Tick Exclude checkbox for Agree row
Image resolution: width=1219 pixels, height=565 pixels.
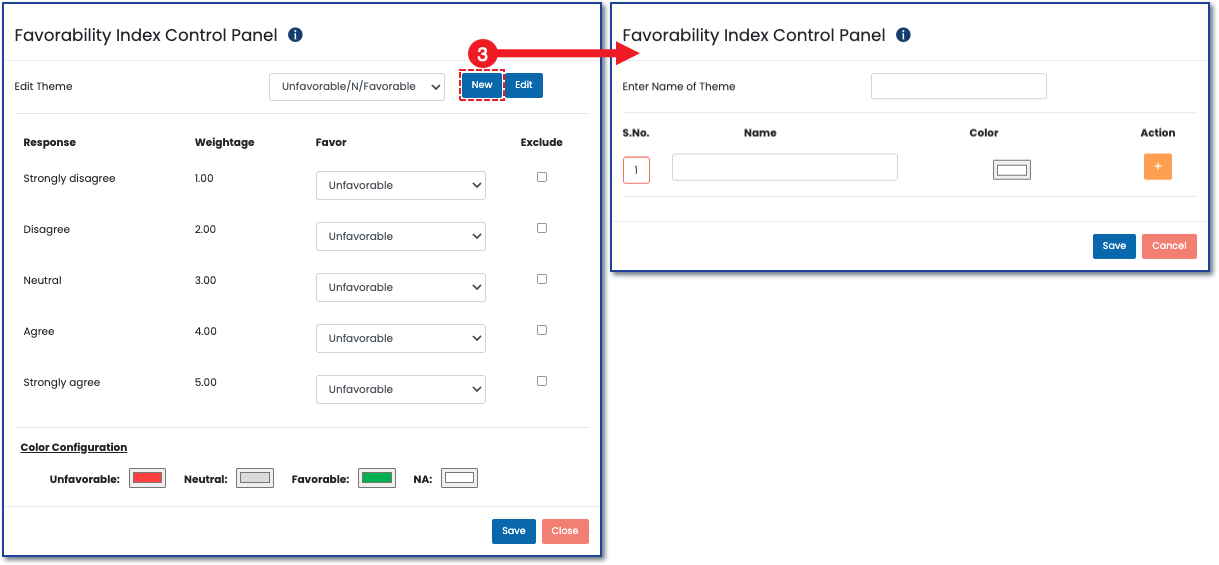tap(542, 330)
